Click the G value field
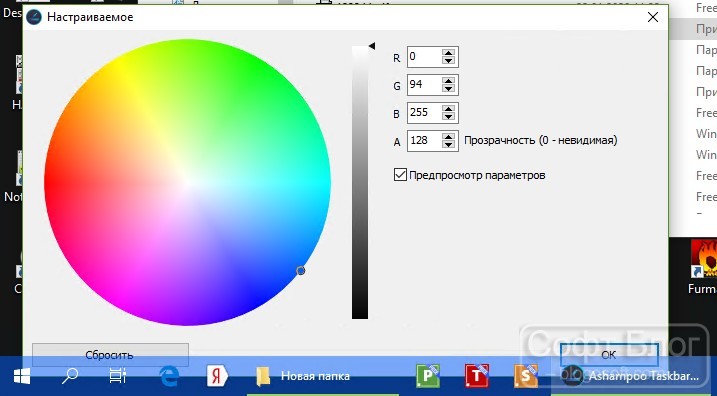Image resolution: width=717 pixels, height=396 pixels. (x=424, y=85)
